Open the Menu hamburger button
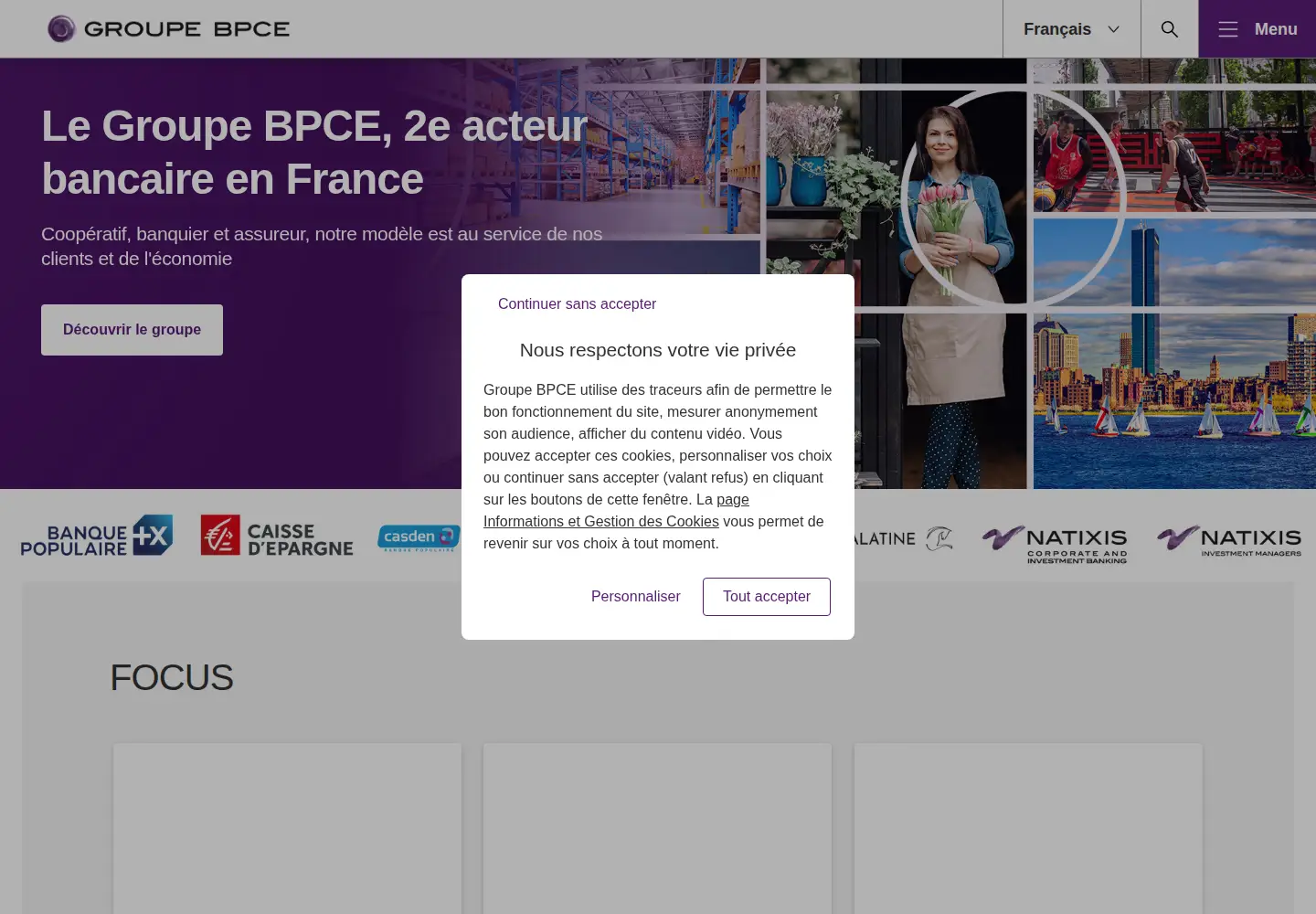1316x914 pixels. click(x=1258, y=29)
